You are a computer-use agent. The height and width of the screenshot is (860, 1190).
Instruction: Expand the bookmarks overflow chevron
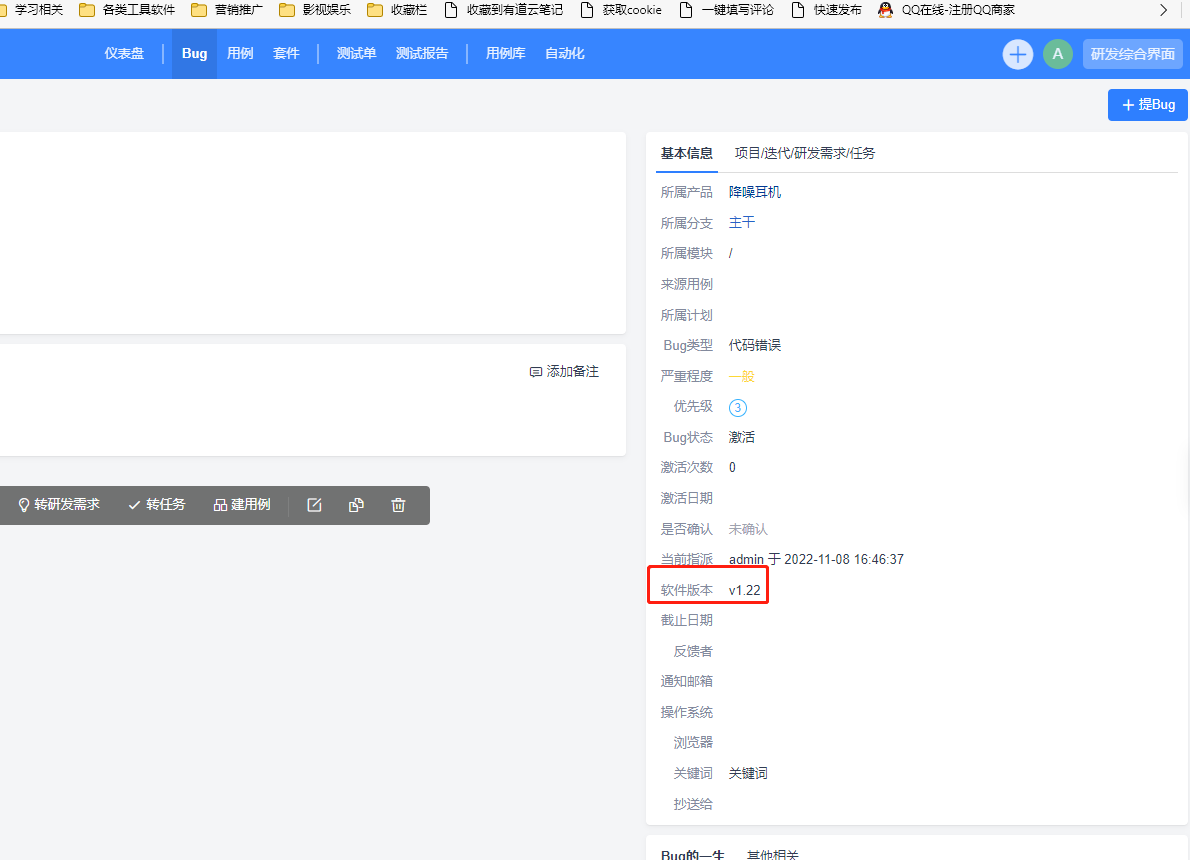(x=1163, y=10)
